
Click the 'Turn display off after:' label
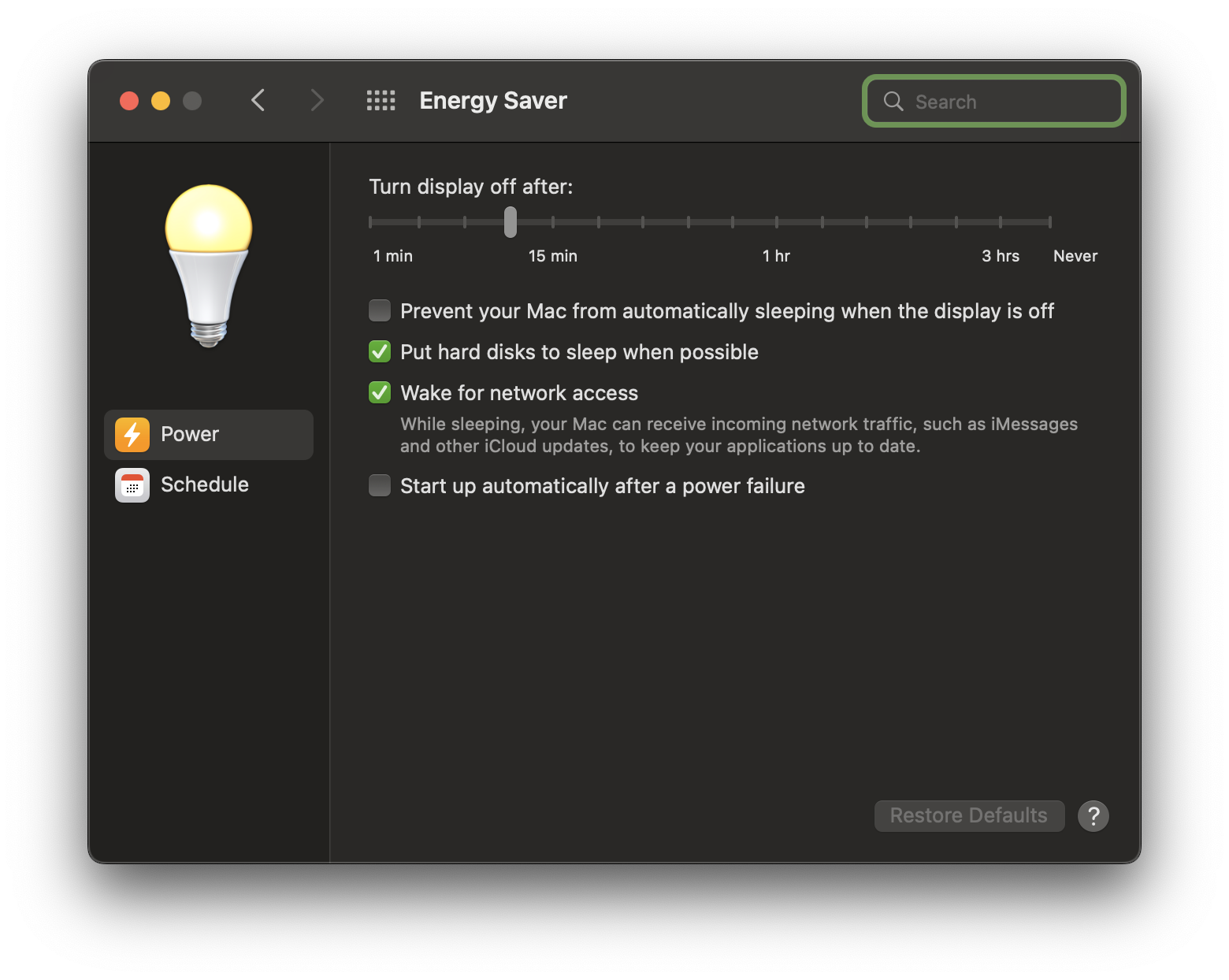point(471,187)
